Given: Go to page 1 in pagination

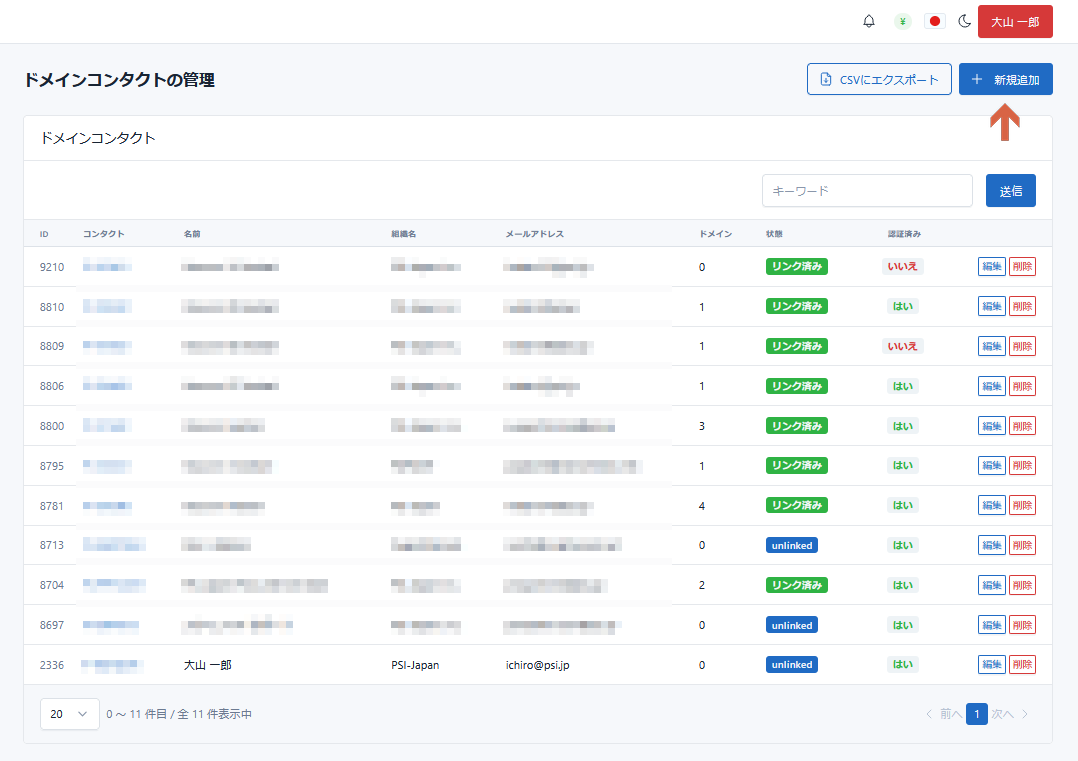Looking at the screenshot, I should (976, 714).
